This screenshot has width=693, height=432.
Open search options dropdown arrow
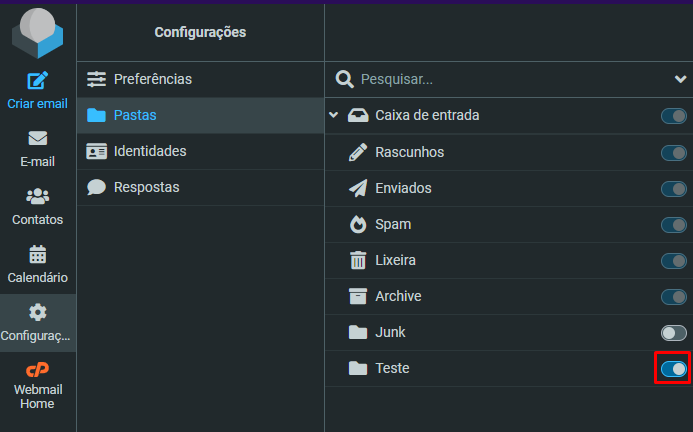pyautogui.click(x=680, y=79)
